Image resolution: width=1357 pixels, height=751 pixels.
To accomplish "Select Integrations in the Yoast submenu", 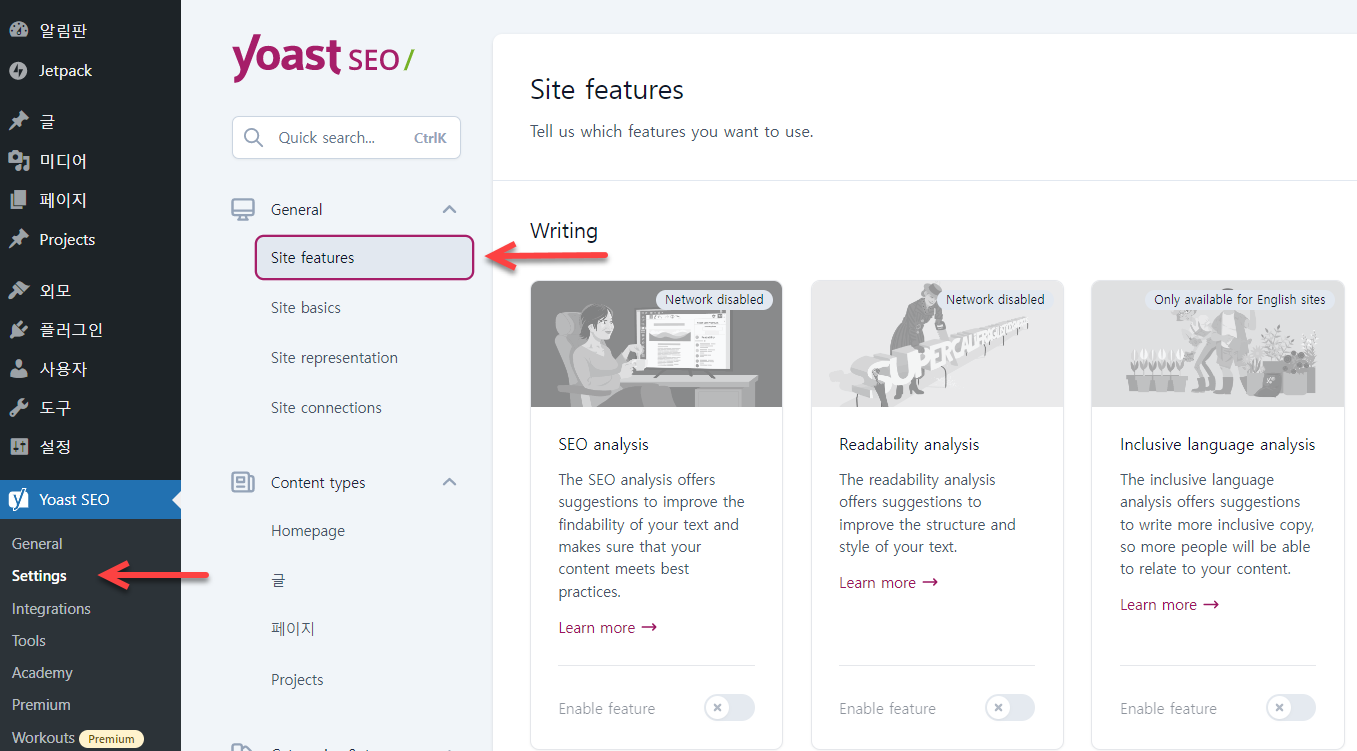I will 51,608.
